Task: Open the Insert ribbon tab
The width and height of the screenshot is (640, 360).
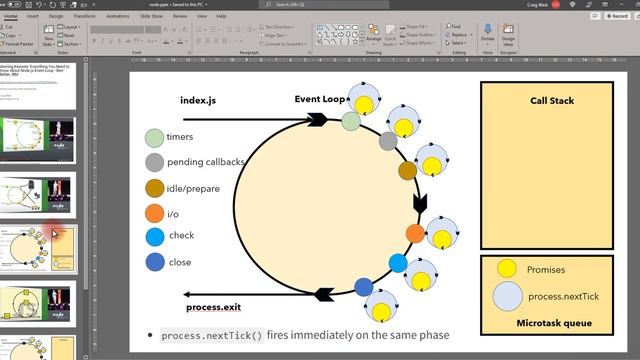Action: tap(33, 16)
